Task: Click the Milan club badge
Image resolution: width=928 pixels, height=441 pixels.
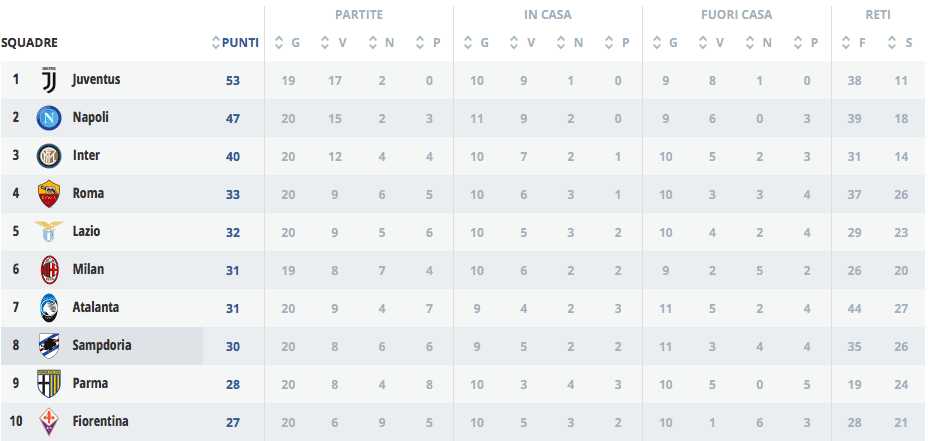Action: (x=48, y=270)
